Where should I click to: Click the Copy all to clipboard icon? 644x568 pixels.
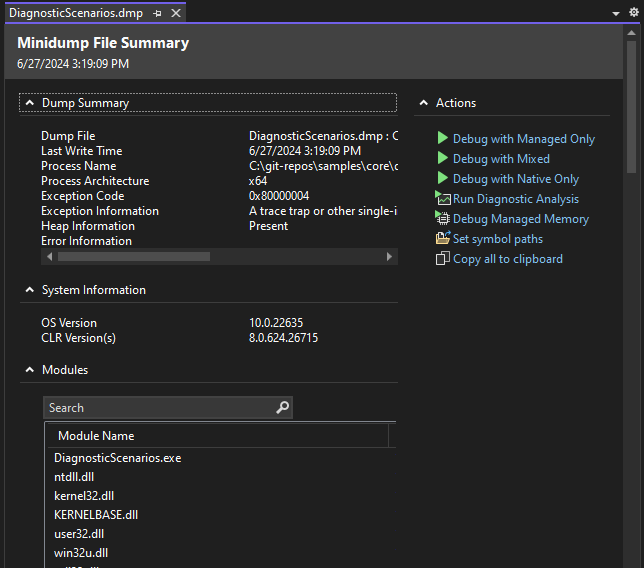(443, 259)
